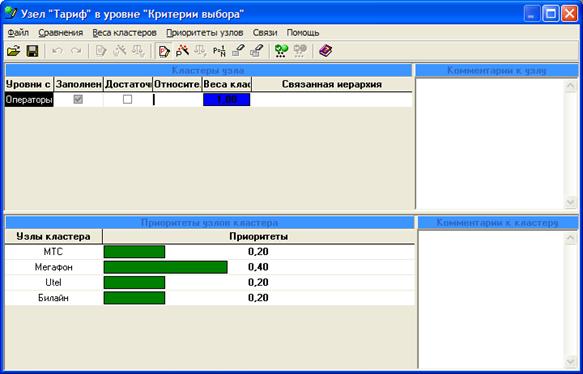Open the Файл menu
Image resolution: width=583 pixels, height=374 pixels.
[18, 33]
